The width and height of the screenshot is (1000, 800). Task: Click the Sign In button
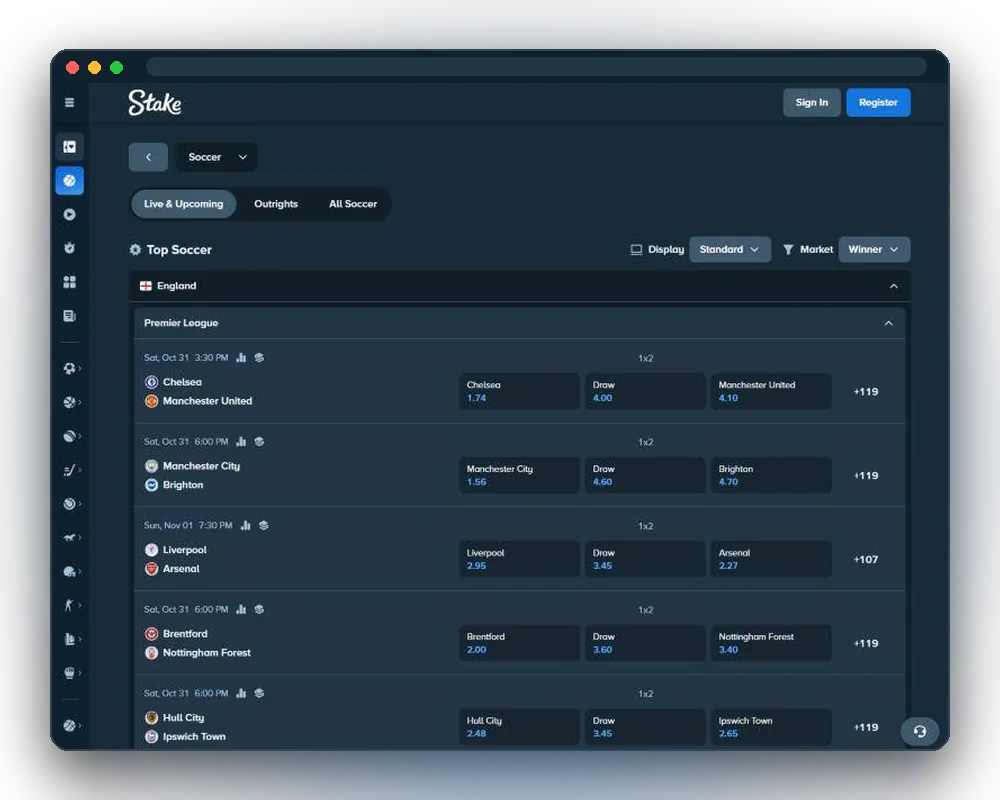coord(812,103)
